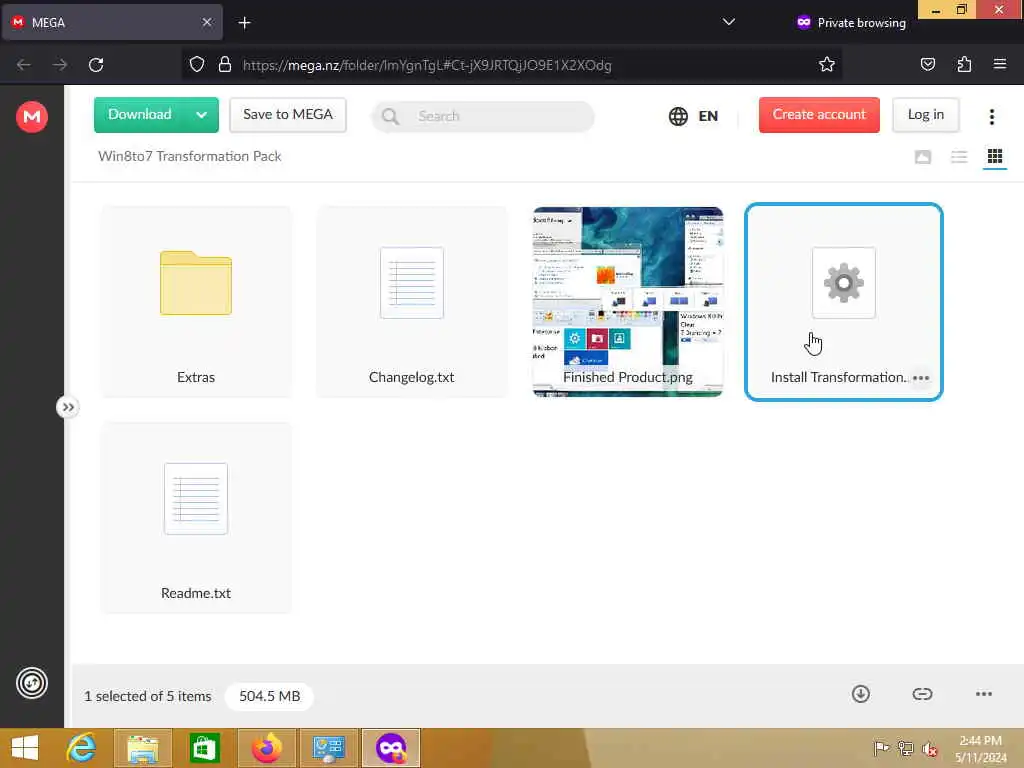Close the MEGA tab
1024x768 pixels.
[206, 22]
